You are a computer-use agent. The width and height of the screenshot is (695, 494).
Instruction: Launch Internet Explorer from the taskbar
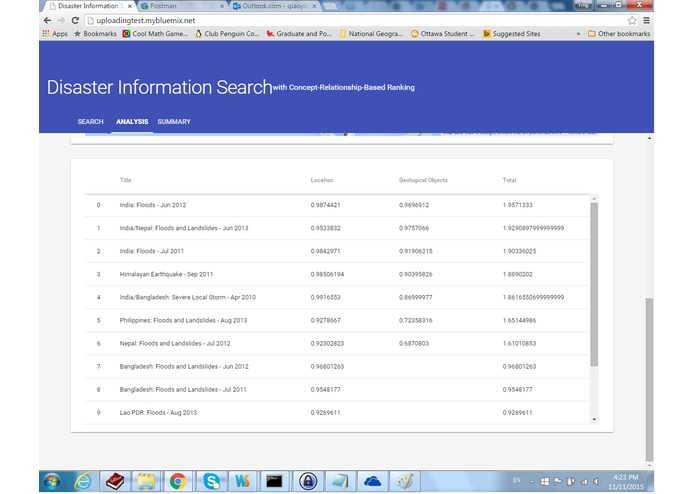coord(83,481)
